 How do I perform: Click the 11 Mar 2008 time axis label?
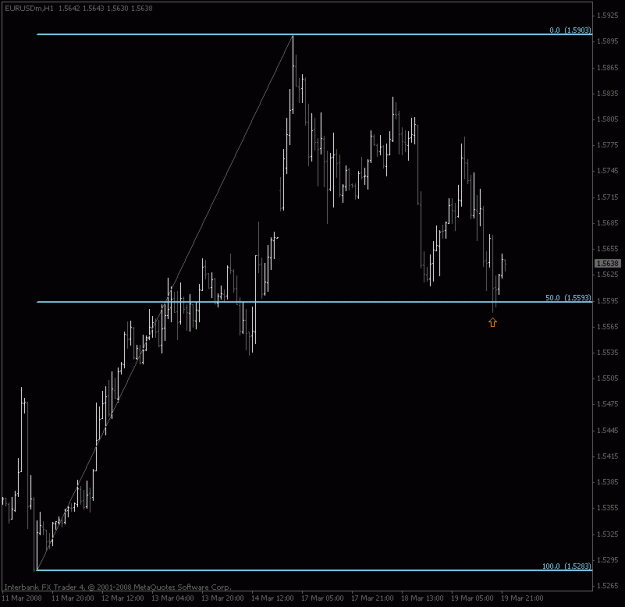(22, 598)
